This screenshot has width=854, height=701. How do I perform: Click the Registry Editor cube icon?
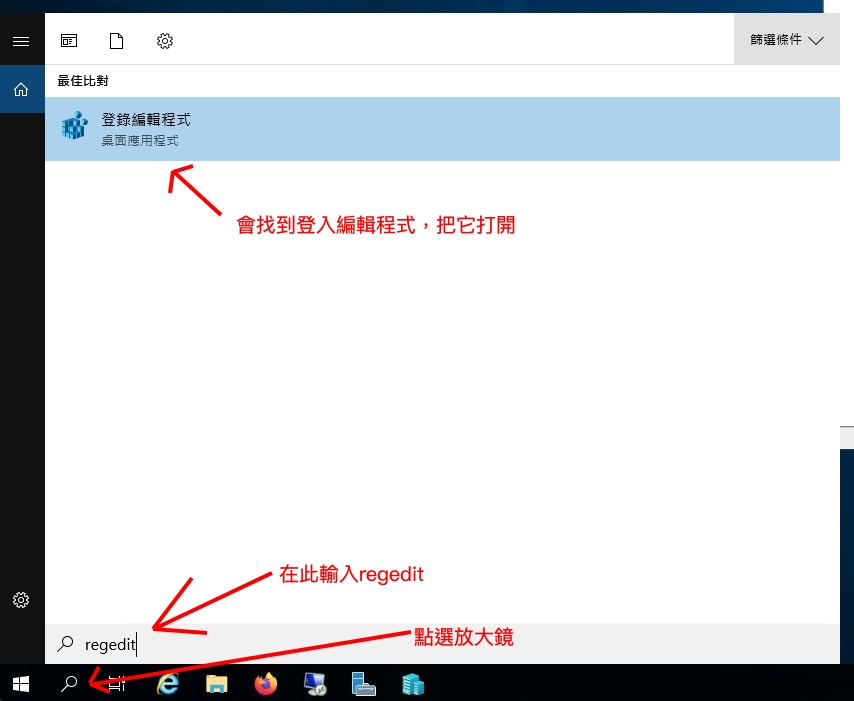pos(74,128)
